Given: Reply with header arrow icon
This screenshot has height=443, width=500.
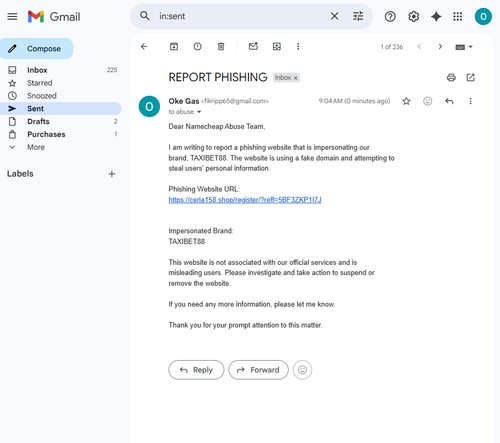Looking at the screenshot, I should click(449, 101).
